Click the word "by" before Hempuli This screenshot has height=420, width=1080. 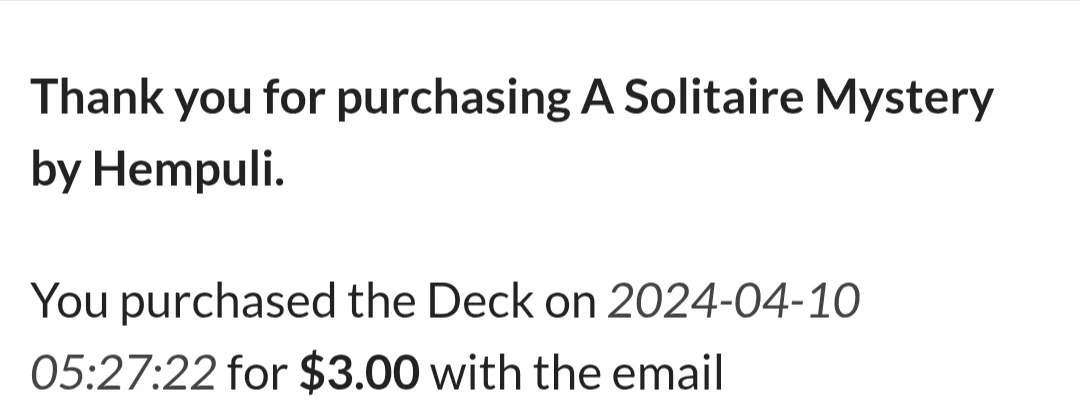point(56,171)
